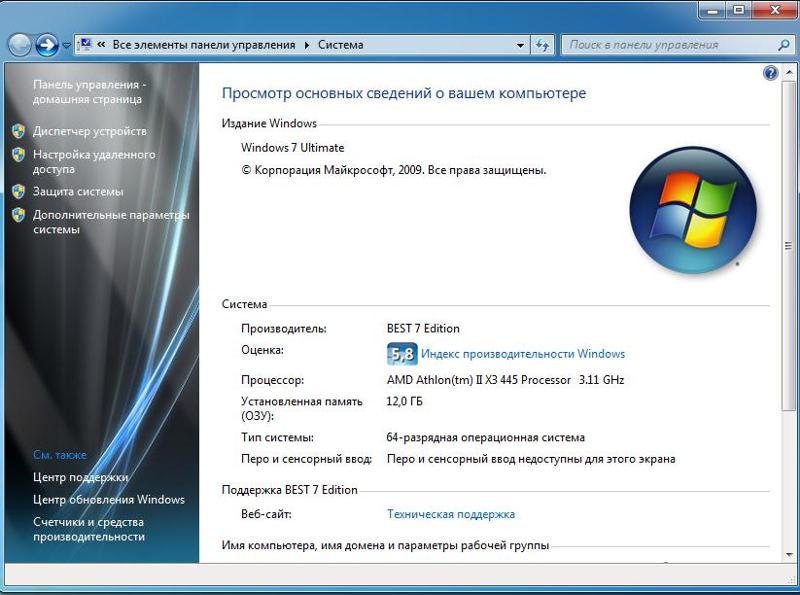Click the control panel icon in address bar

point(85,44)
